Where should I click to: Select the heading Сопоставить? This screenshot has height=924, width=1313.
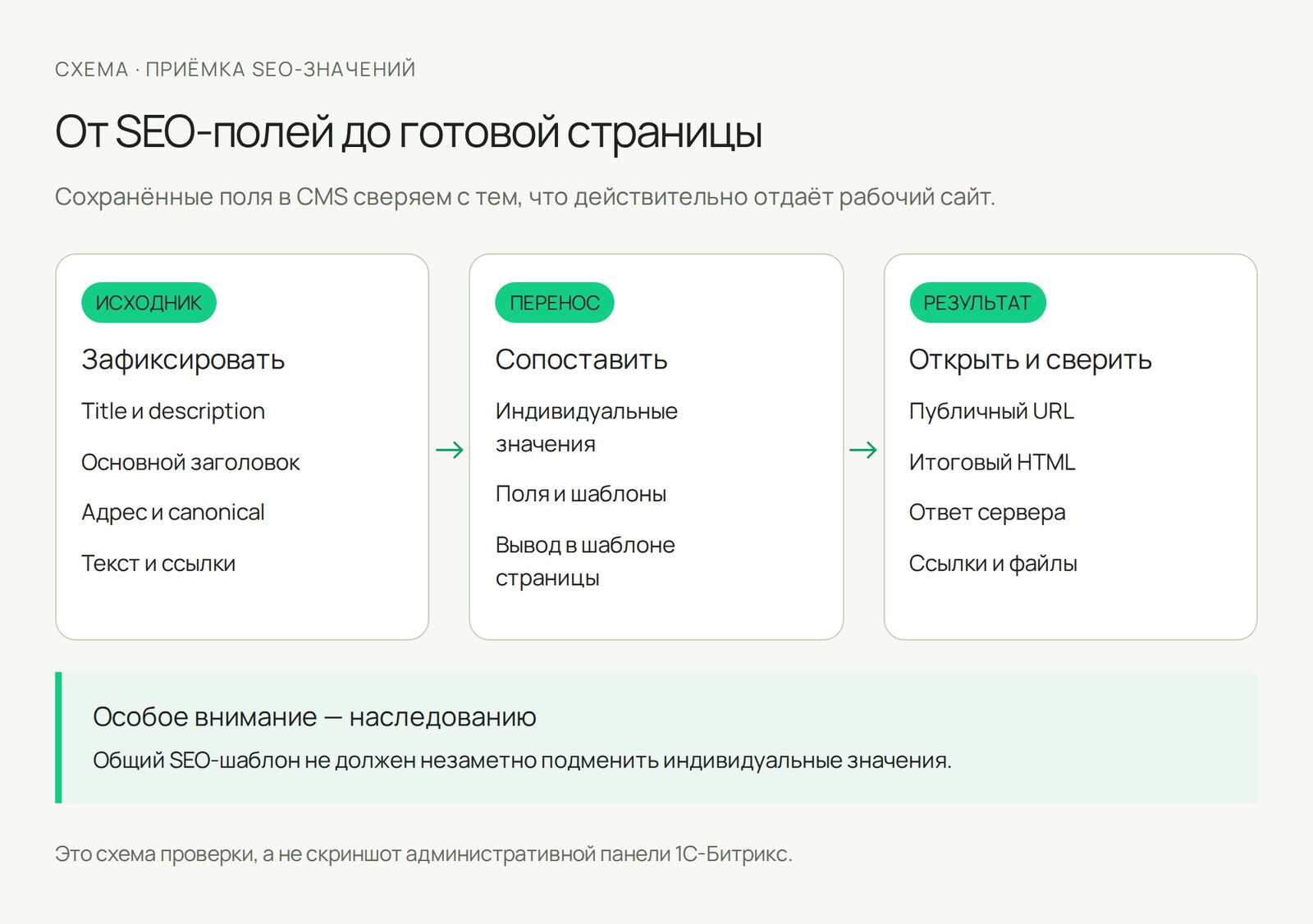pos(581,359)
